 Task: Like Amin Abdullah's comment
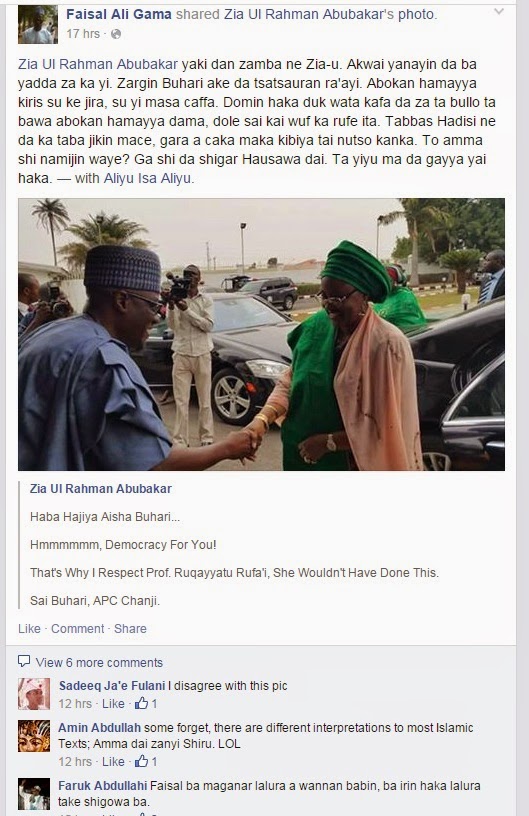click(113, 762)
